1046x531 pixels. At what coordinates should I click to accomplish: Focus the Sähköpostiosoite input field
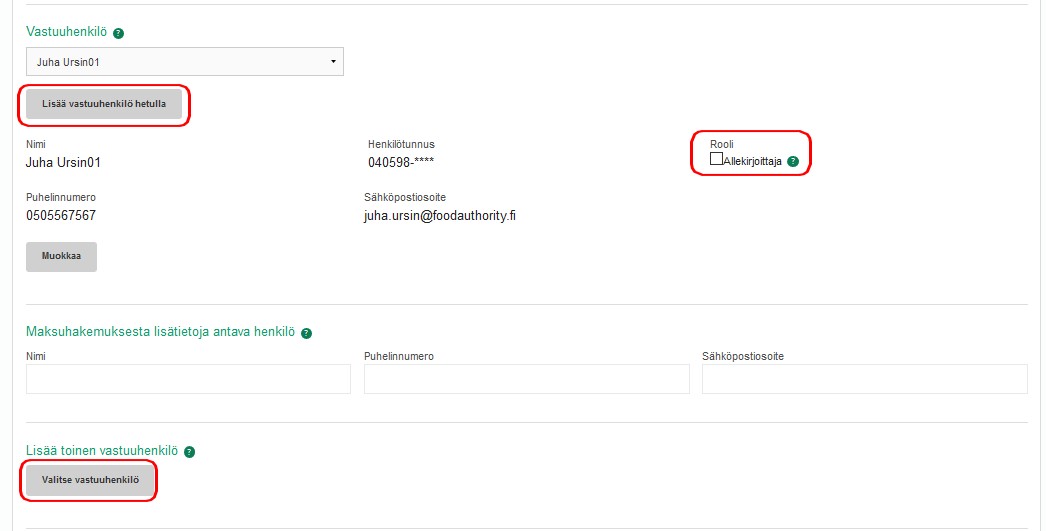click(865, 379)
